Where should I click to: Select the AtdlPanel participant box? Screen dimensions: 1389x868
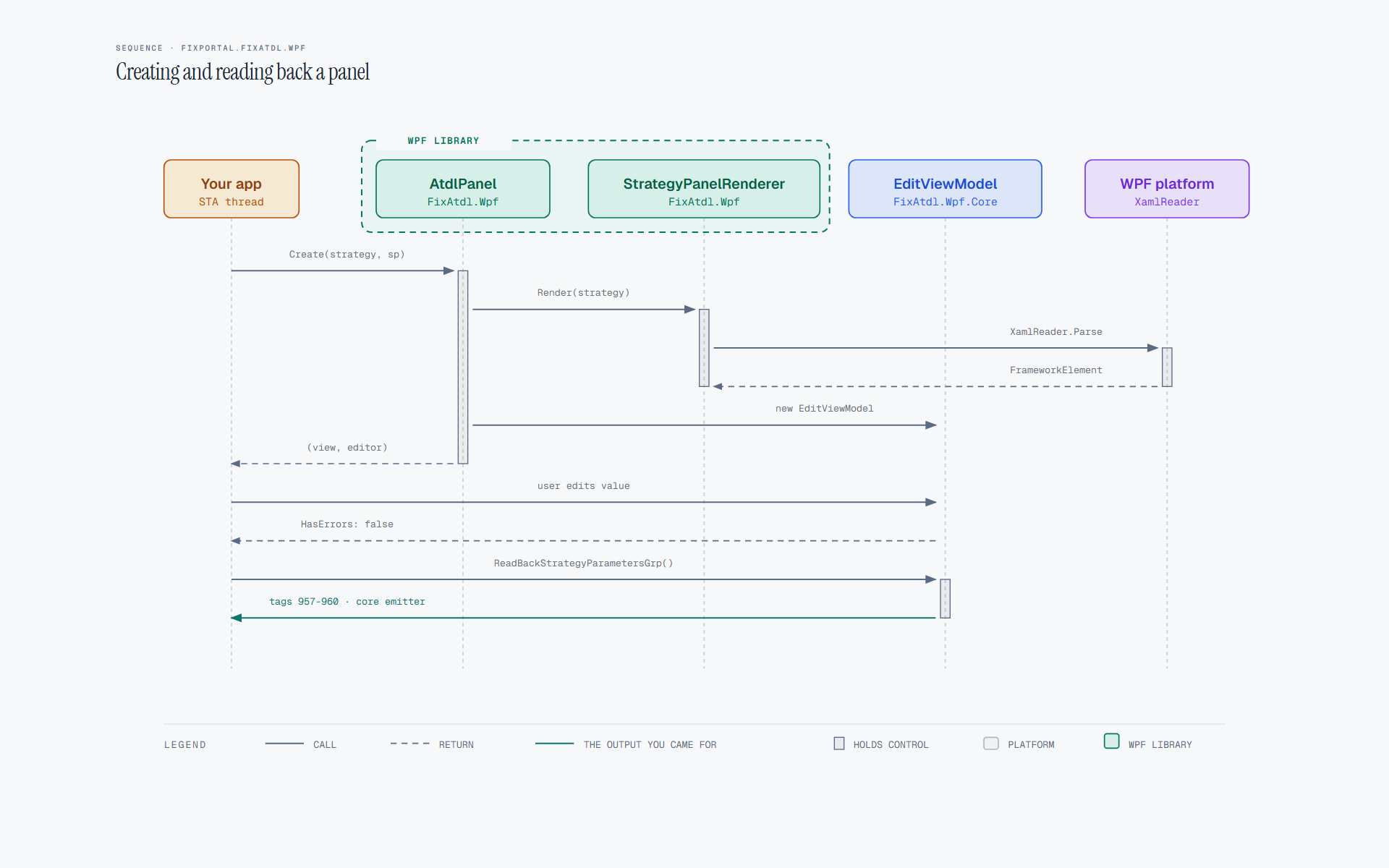point(463,189)
